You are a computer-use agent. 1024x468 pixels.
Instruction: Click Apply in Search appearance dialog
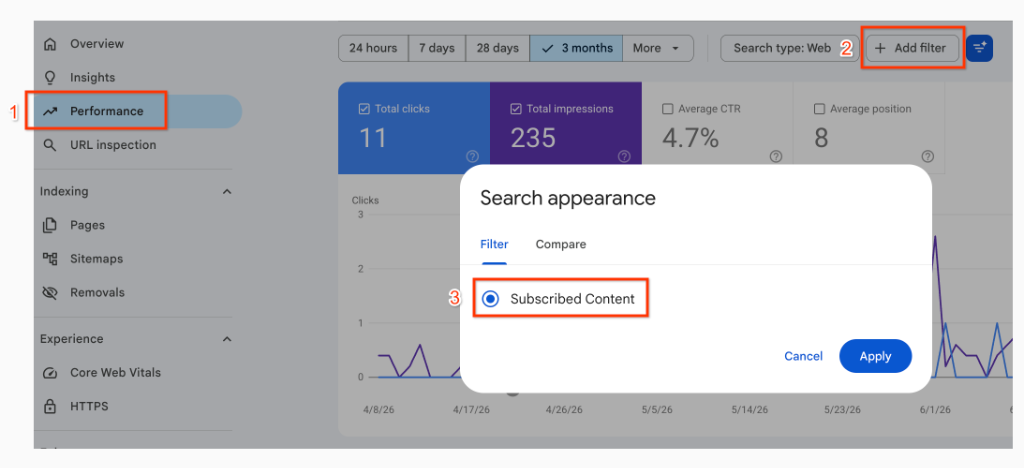(x=875, y=356)
